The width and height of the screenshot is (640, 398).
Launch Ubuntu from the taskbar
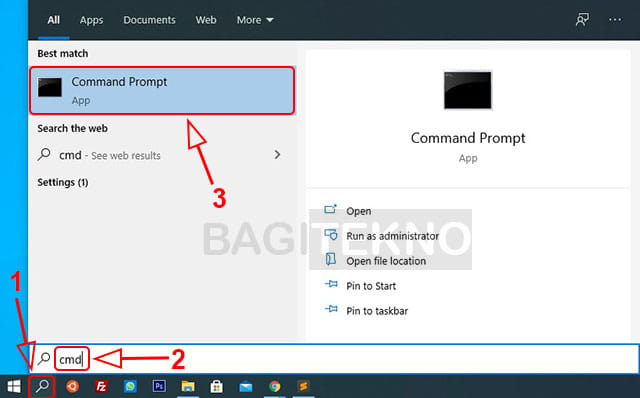[72, 386]
